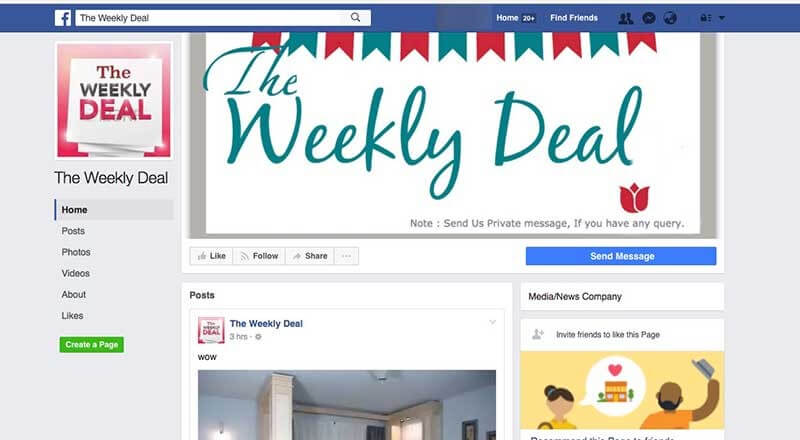
Task: Open the three-dots more options button
Action: pos(346,256)
